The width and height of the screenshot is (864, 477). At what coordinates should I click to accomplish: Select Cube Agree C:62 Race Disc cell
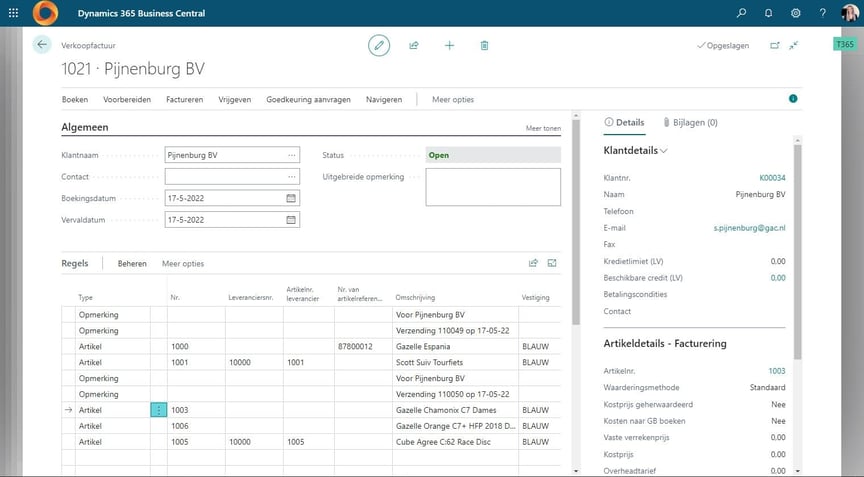tap(455, 442)
